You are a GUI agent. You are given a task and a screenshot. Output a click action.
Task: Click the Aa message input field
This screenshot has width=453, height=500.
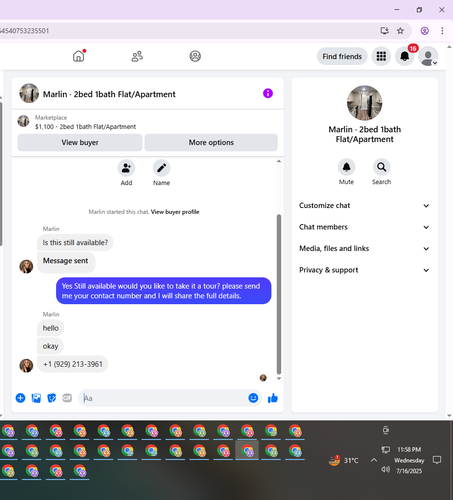tap(163, 398)
